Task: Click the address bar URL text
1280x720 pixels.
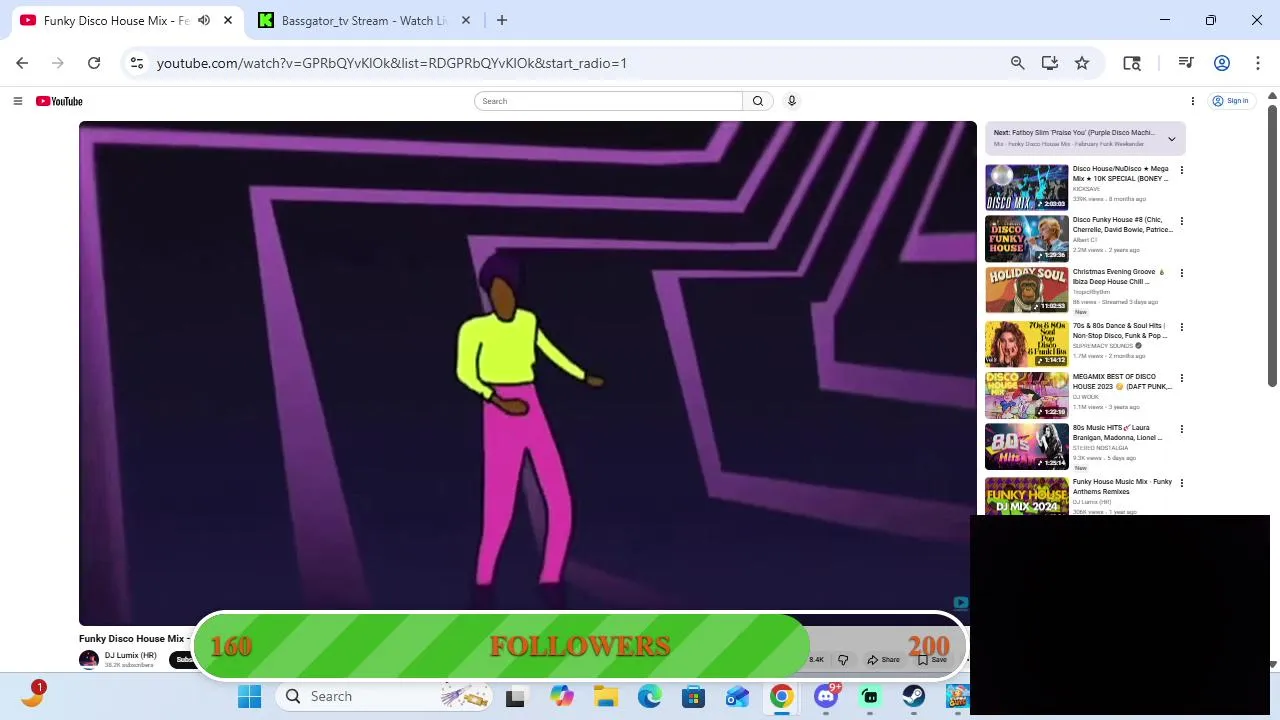Action: [x=392, y=63]
